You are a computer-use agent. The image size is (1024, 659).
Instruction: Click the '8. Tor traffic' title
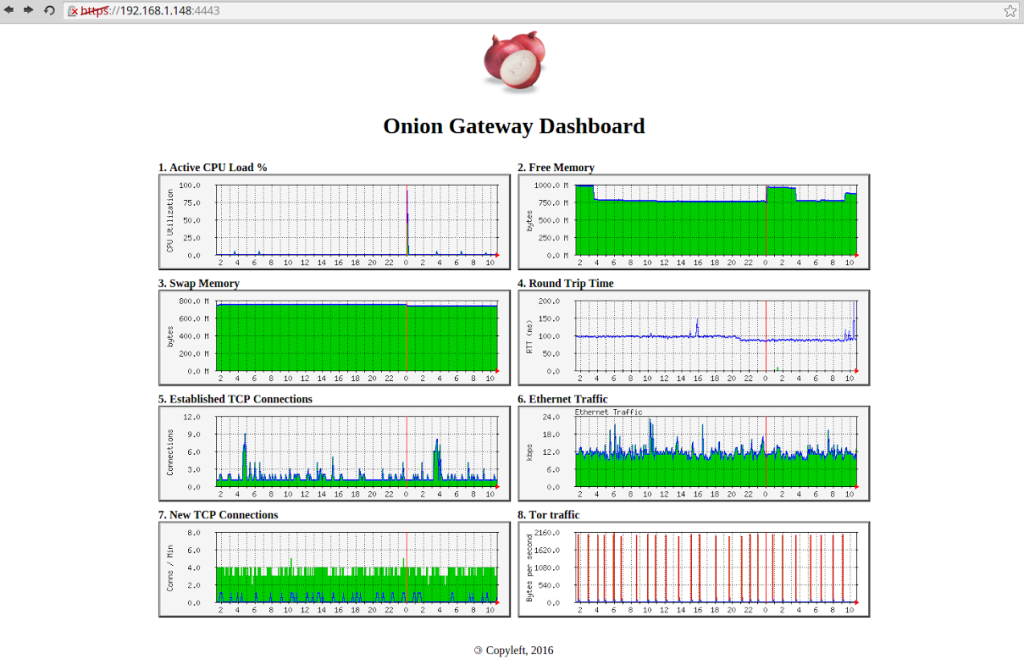(x=549, y=515)
